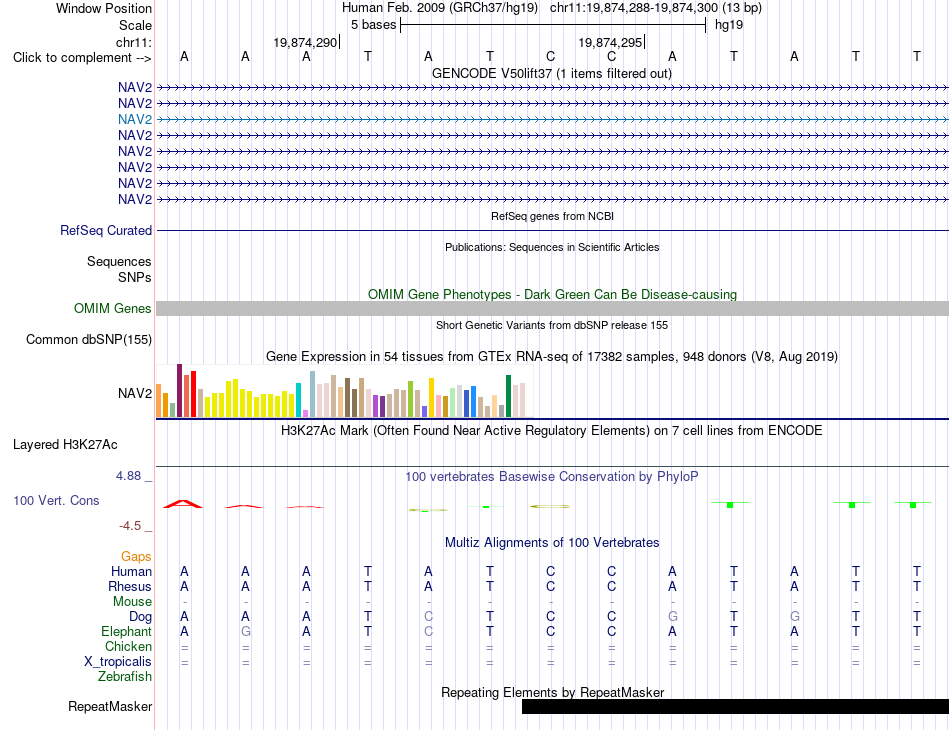Open the GTEx Gene Expression track title
Viewport: 950px width, 730px height.
(x=552, y=357)
